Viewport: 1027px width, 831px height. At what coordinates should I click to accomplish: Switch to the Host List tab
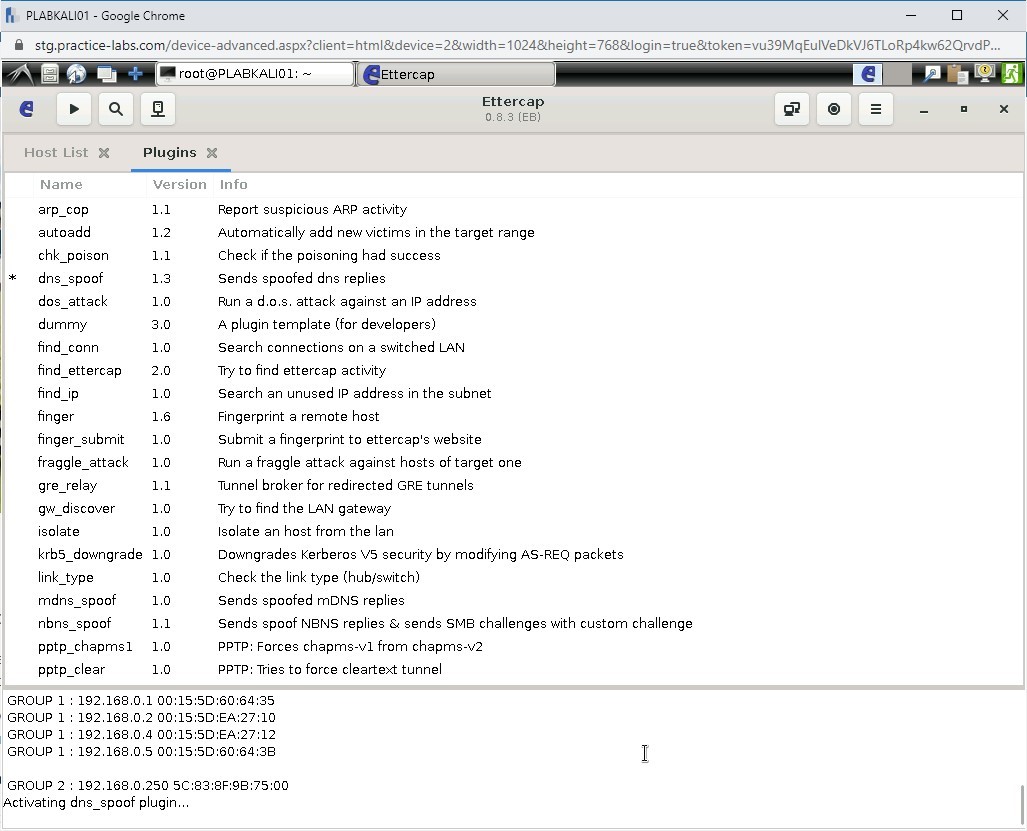tap(54, 152)
